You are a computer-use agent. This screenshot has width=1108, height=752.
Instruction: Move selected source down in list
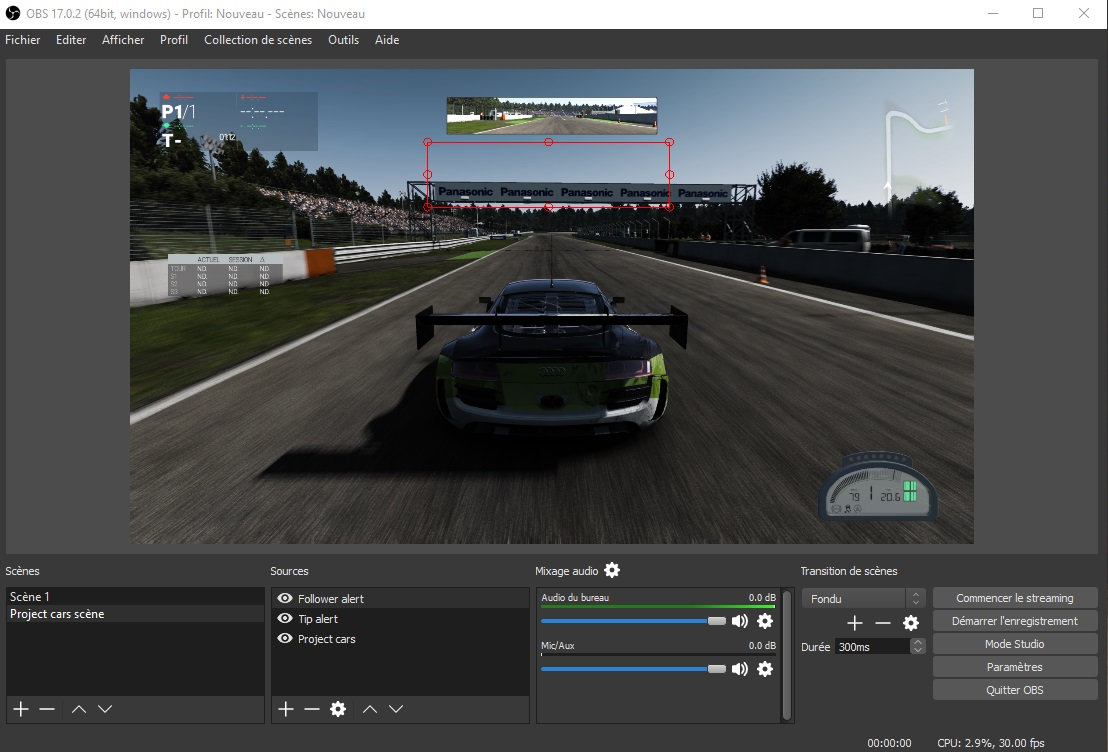396,709
